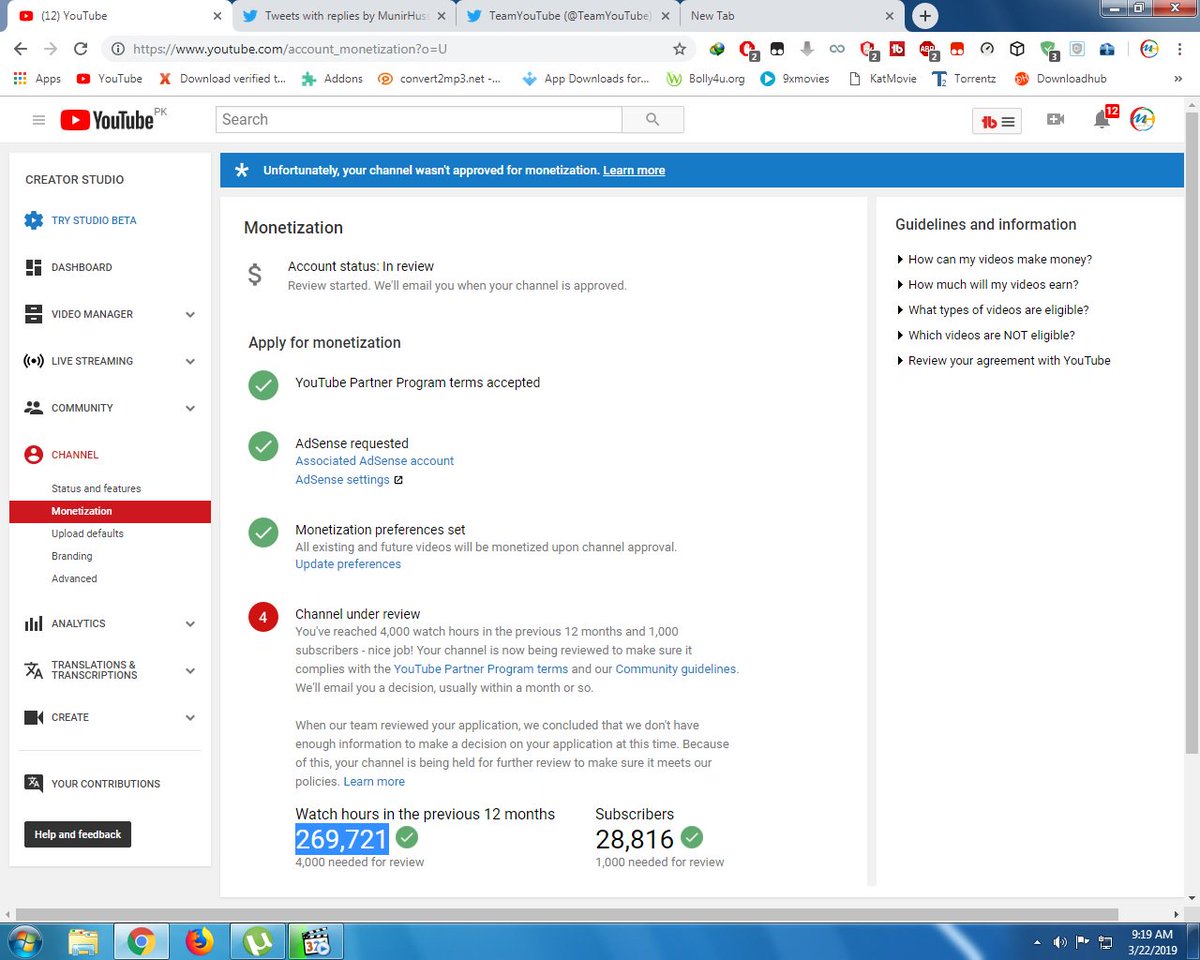The height and width of the screenshot is (960, 1200).
Task: Open the Community guidelines link
Action: [676, 669]
